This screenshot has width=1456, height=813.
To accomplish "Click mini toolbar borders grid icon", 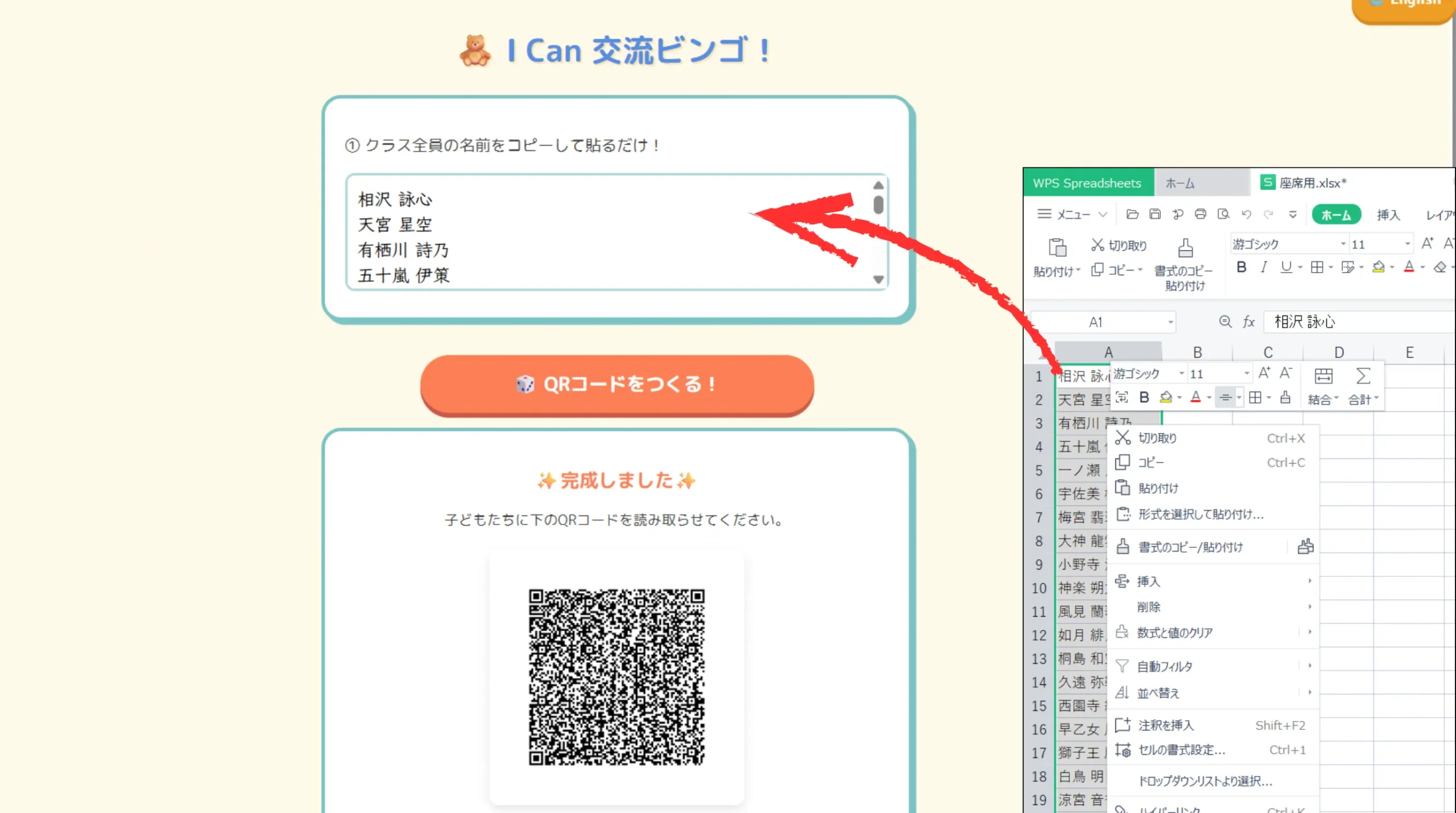I will (1255, 397).
